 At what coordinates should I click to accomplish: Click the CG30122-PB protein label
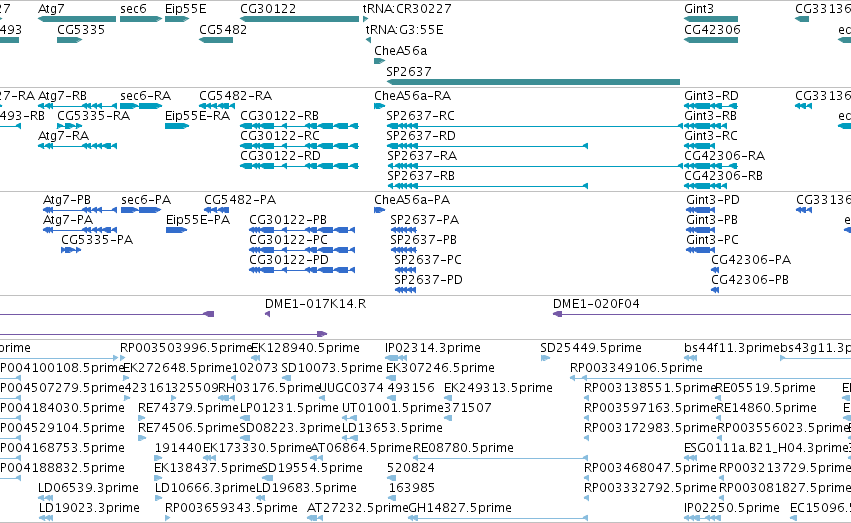pos(288,220)
